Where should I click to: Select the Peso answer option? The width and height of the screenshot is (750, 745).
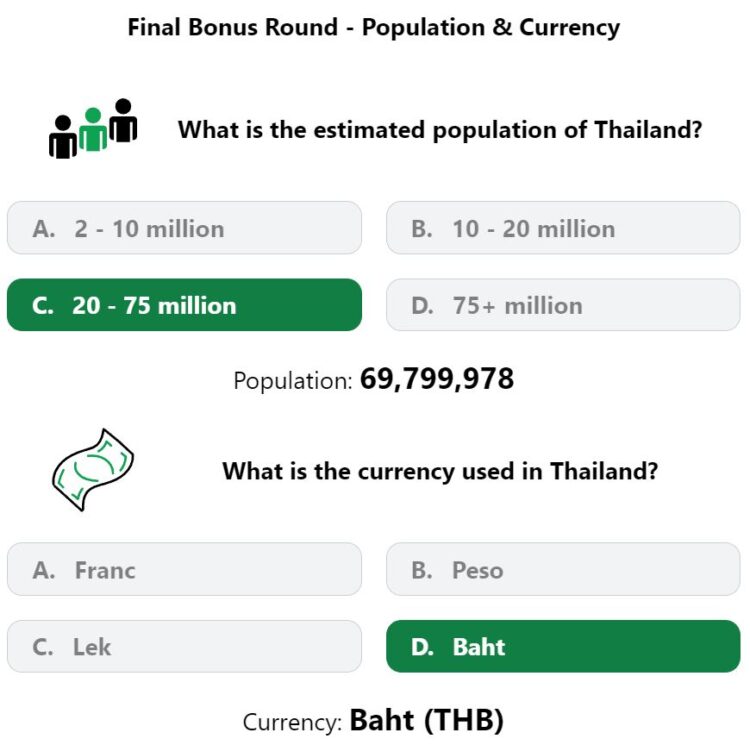click(563, 570)
